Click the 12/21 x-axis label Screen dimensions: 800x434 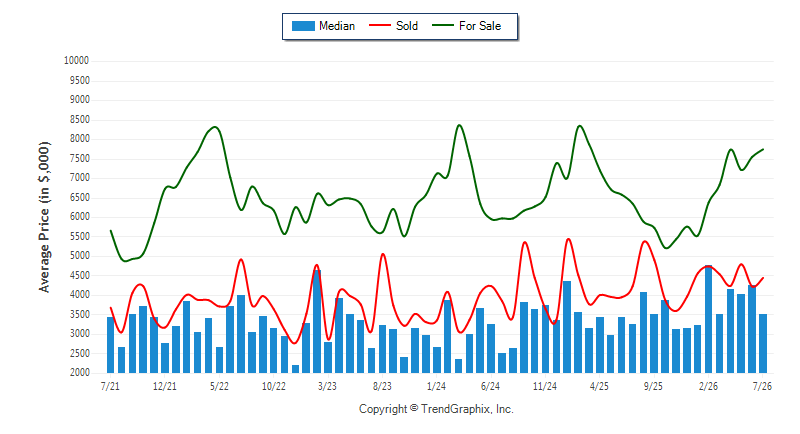[165, 386]
